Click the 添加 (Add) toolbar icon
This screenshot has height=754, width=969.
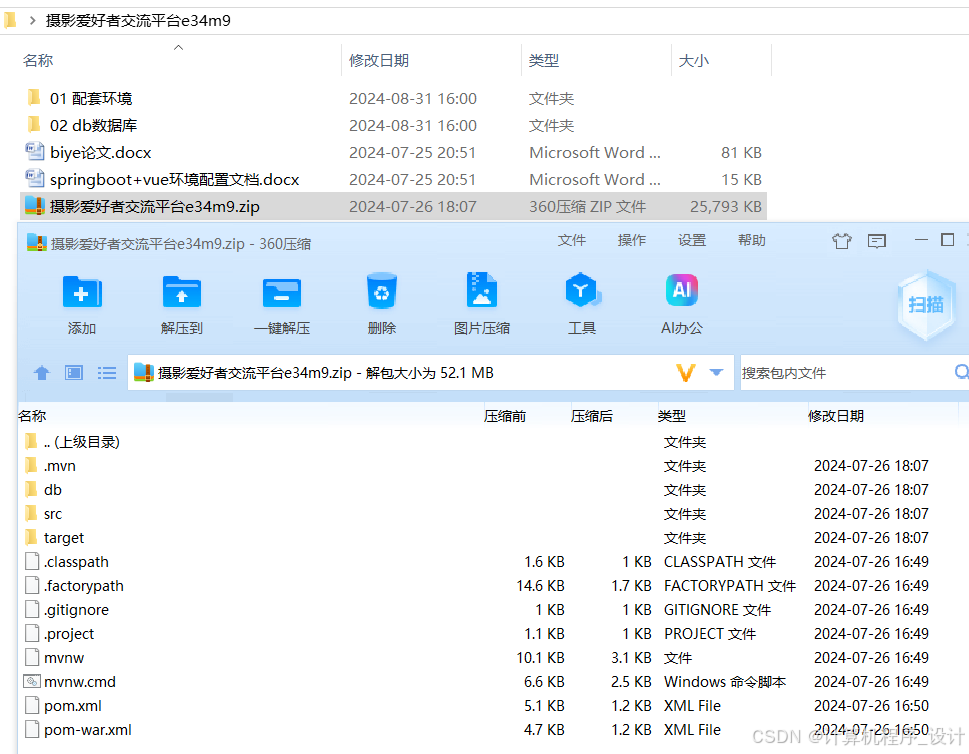[82, 295]
